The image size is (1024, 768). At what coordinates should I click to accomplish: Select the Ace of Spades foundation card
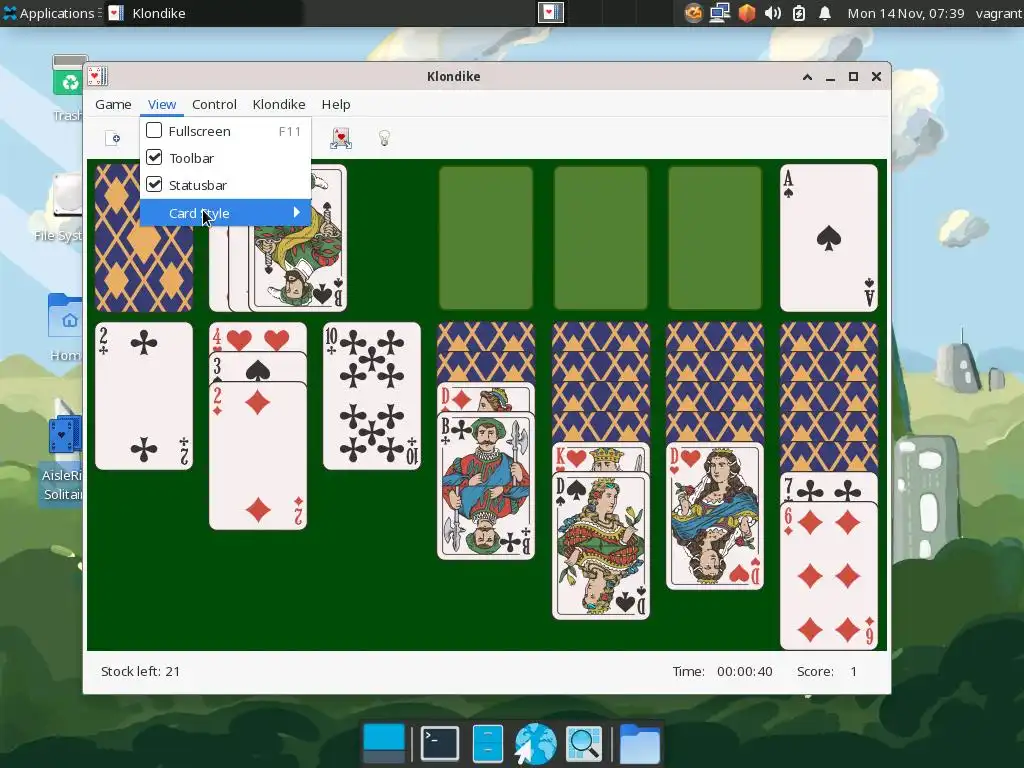coord(829,238)
